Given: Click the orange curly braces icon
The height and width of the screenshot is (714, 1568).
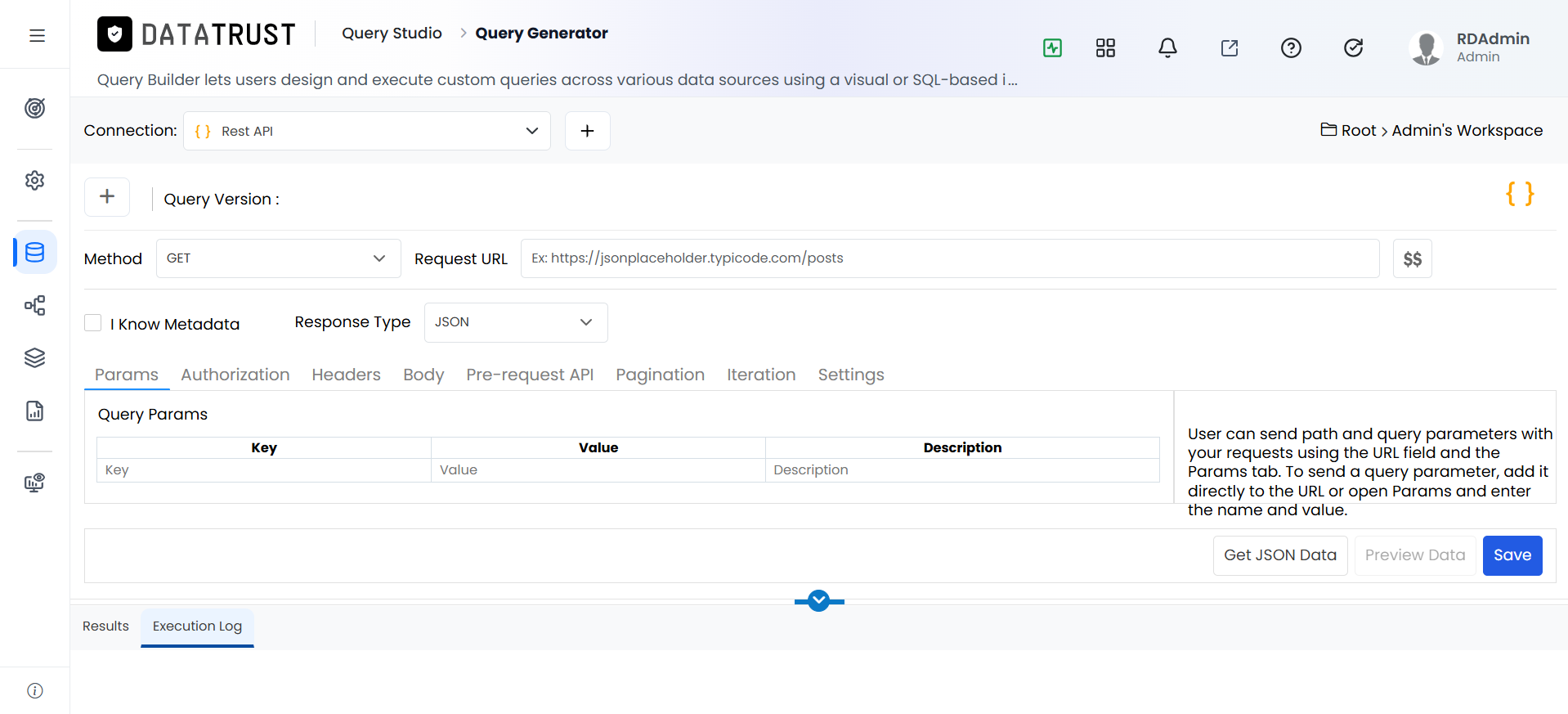Looking at the screenshot, I should point(1520,194).
